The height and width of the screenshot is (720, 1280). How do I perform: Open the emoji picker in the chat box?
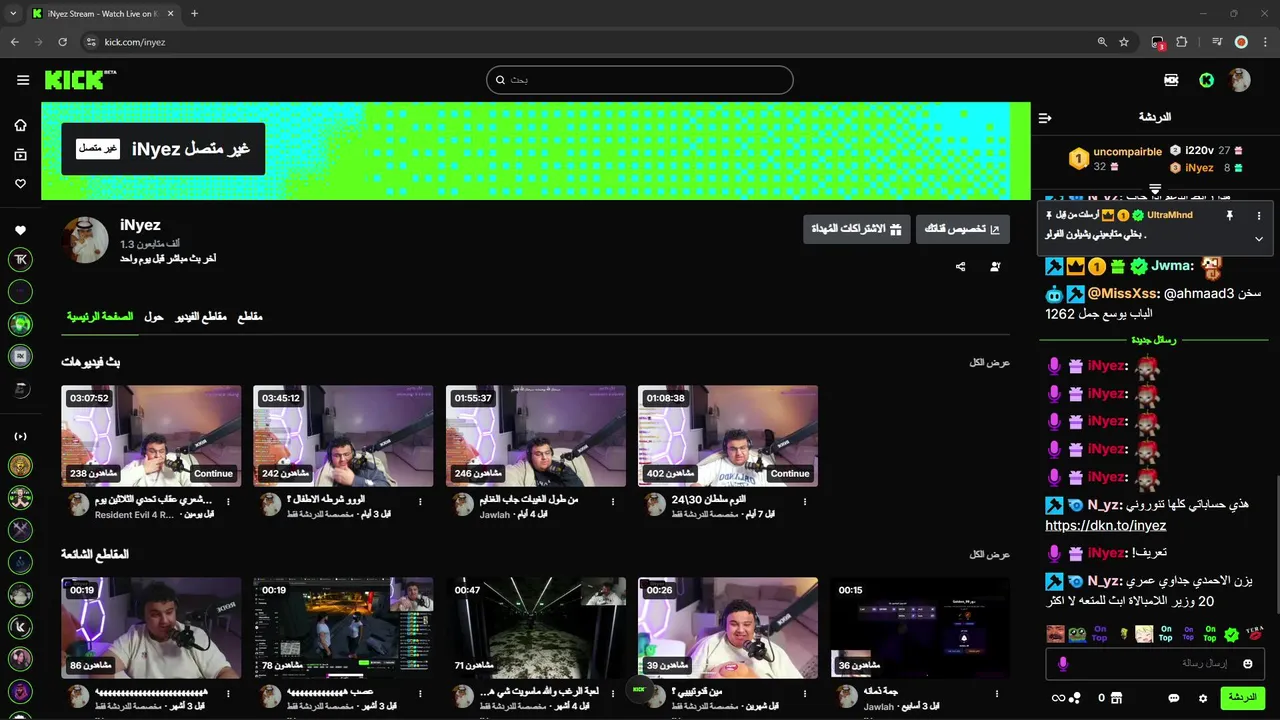point(1248,663)
